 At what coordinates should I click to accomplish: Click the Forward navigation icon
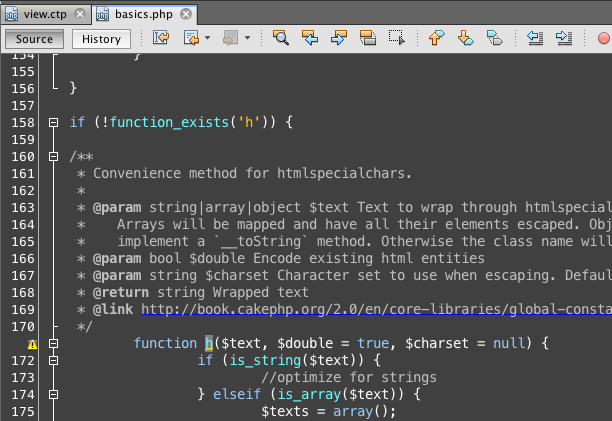pos(230,38)
